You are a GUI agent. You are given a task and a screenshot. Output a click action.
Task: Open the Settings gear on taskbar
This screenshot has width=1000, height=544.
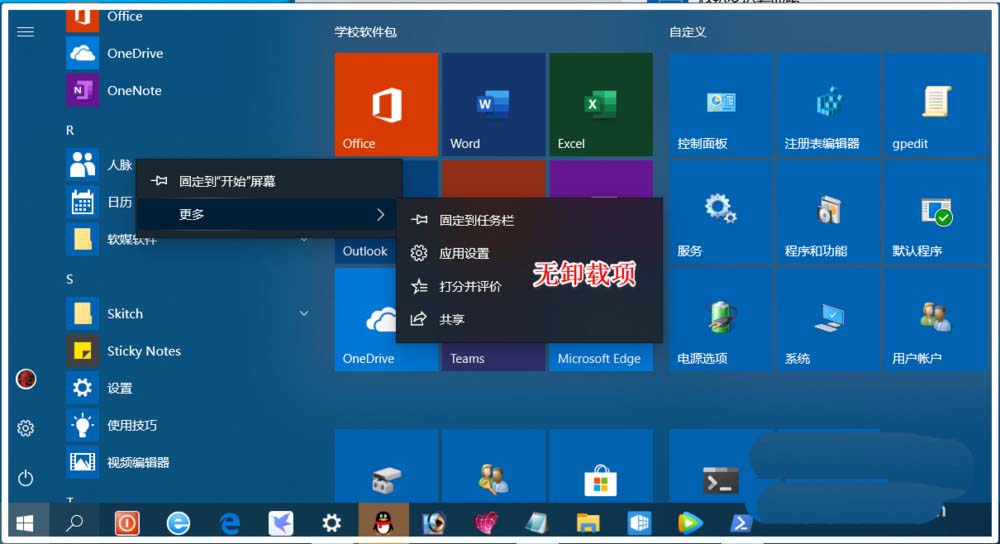click(332, 523)
